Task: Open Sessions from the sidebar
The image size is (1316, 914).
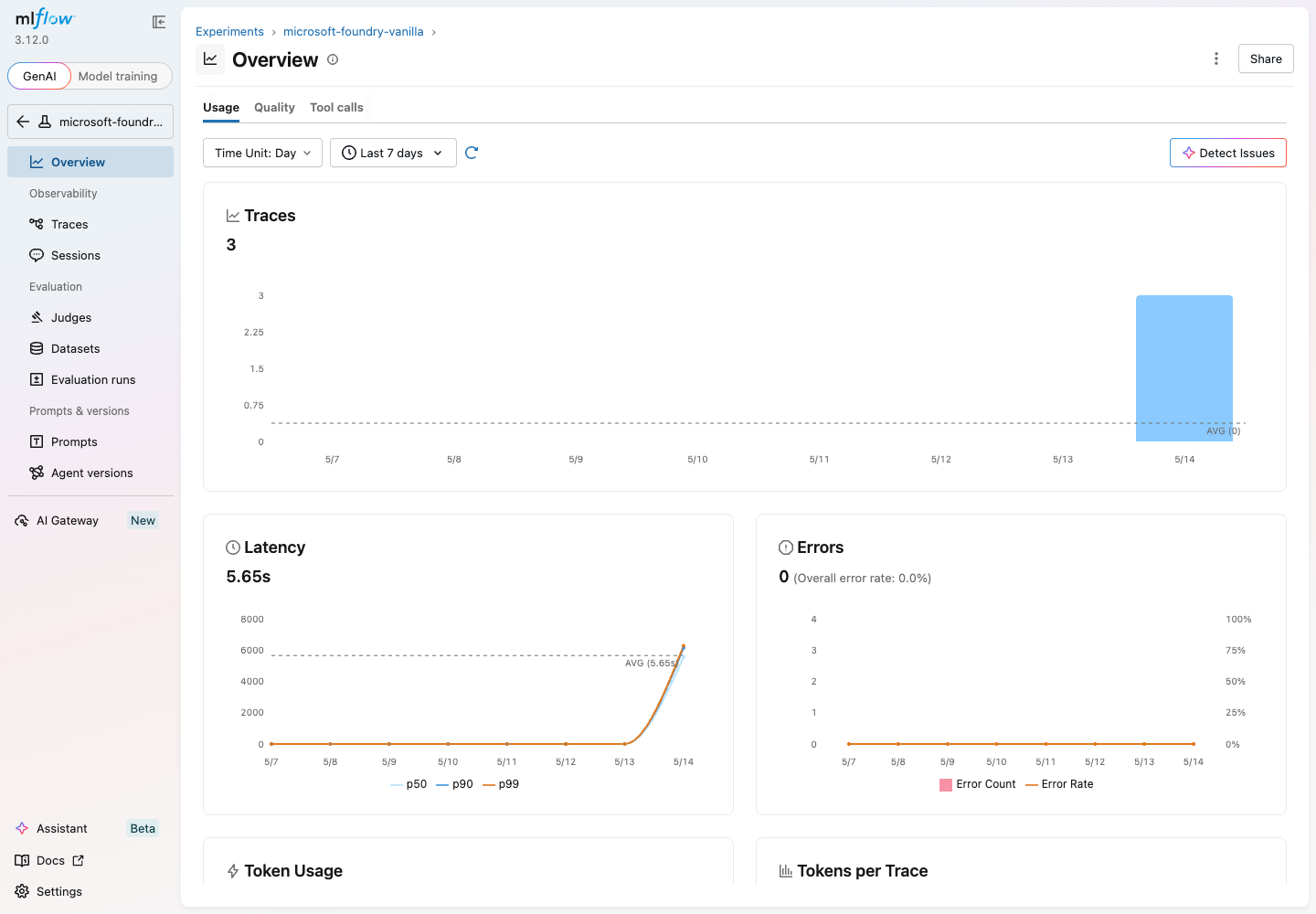Action: click(x=90, y=255)
